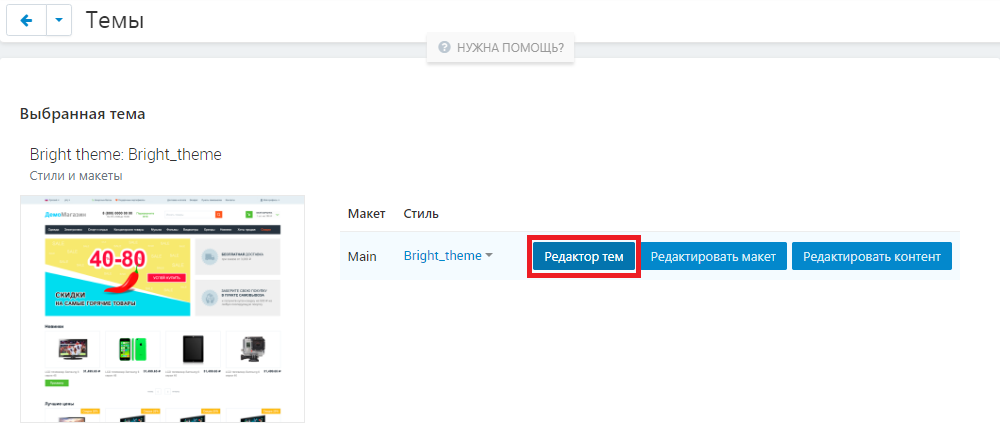Select the Main layout row label
Image resolution: width=1000 pixels, height=436 pixels.
tap(362, 256)
